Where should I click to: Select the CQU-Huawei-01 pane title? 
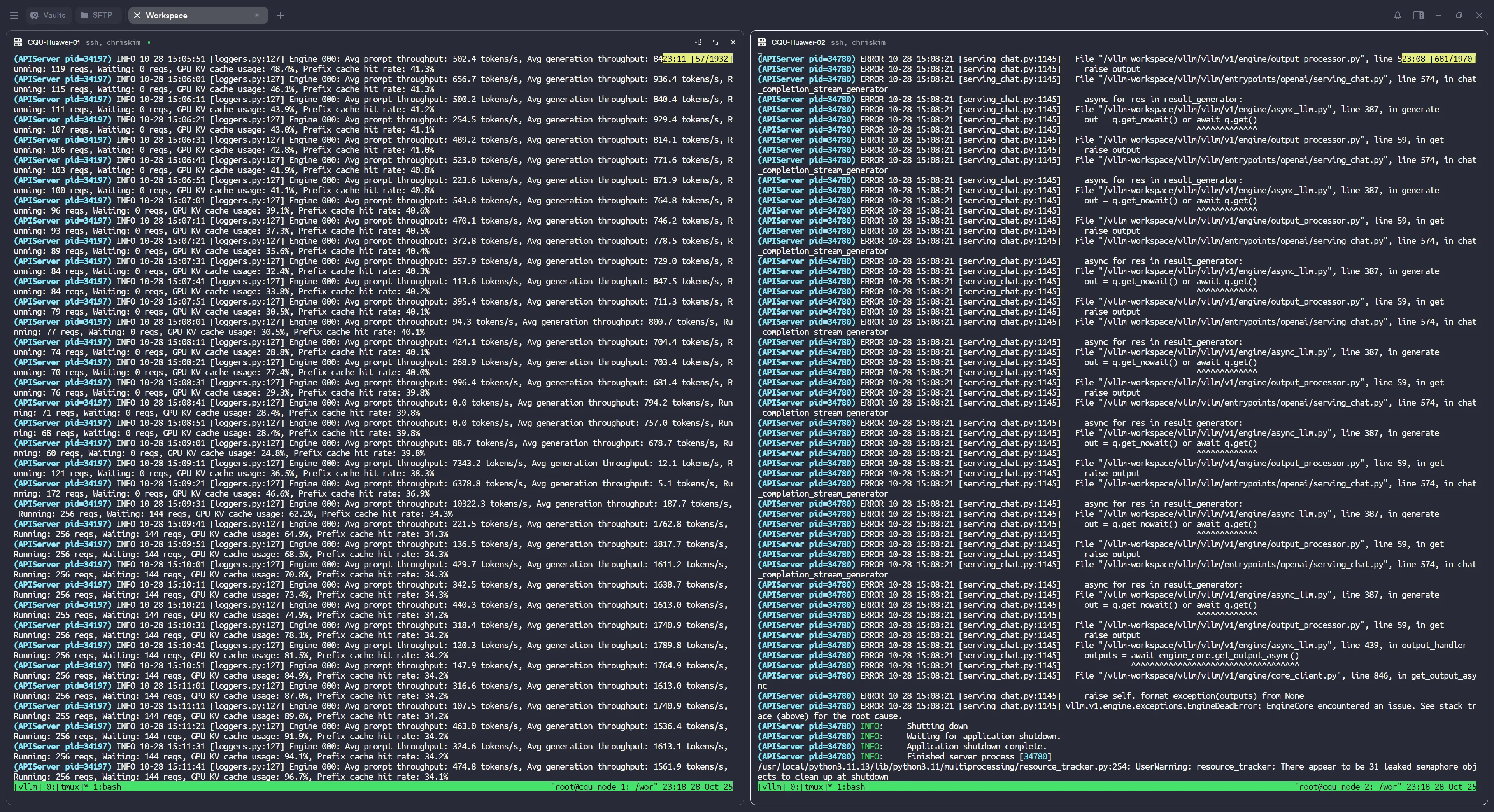53,42
